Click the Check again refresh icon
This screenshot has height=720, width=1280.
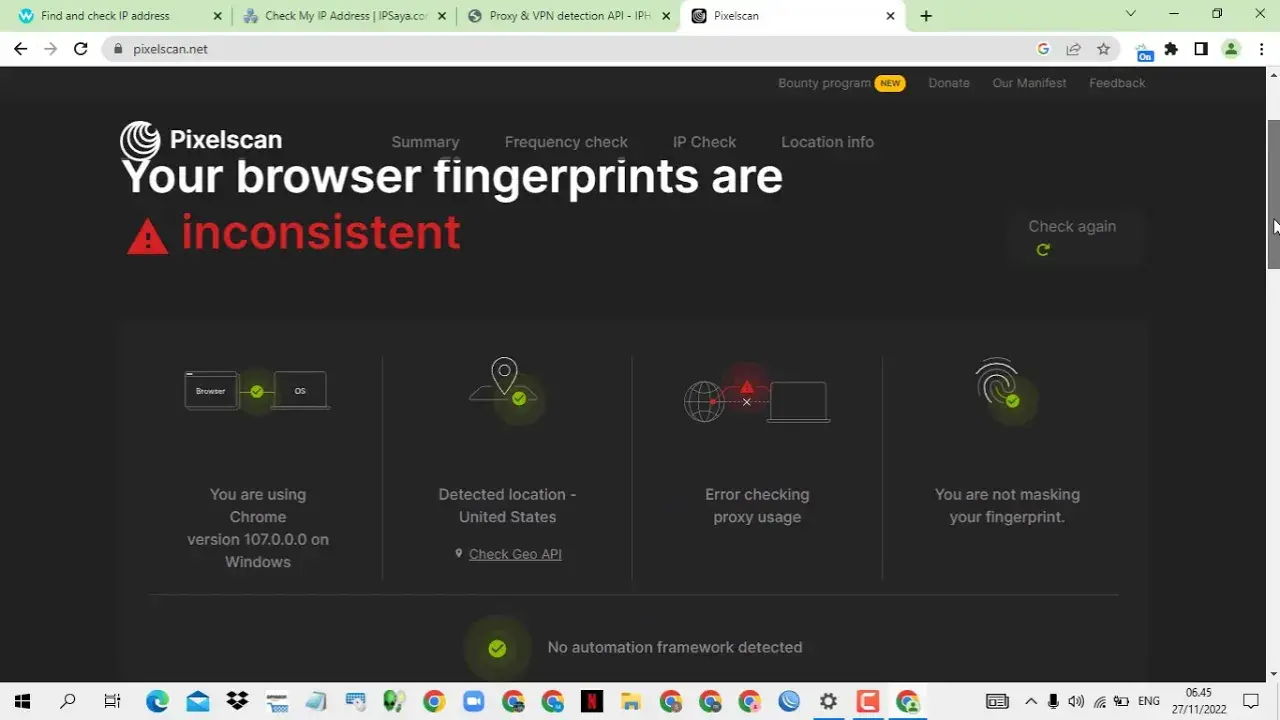pyautogui.click(x=1043, y=250)
